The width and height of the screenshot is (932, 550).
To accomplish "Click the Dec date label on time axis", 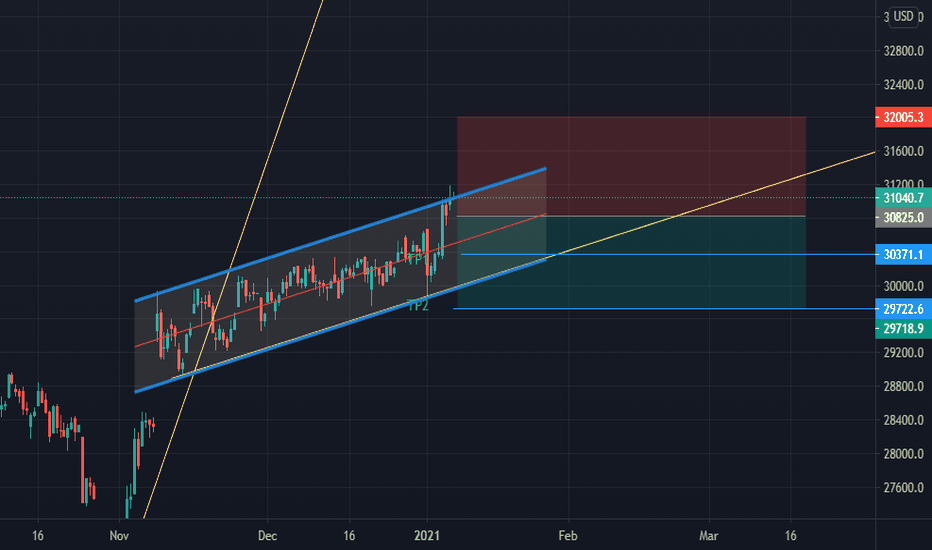I will (267, 536).
